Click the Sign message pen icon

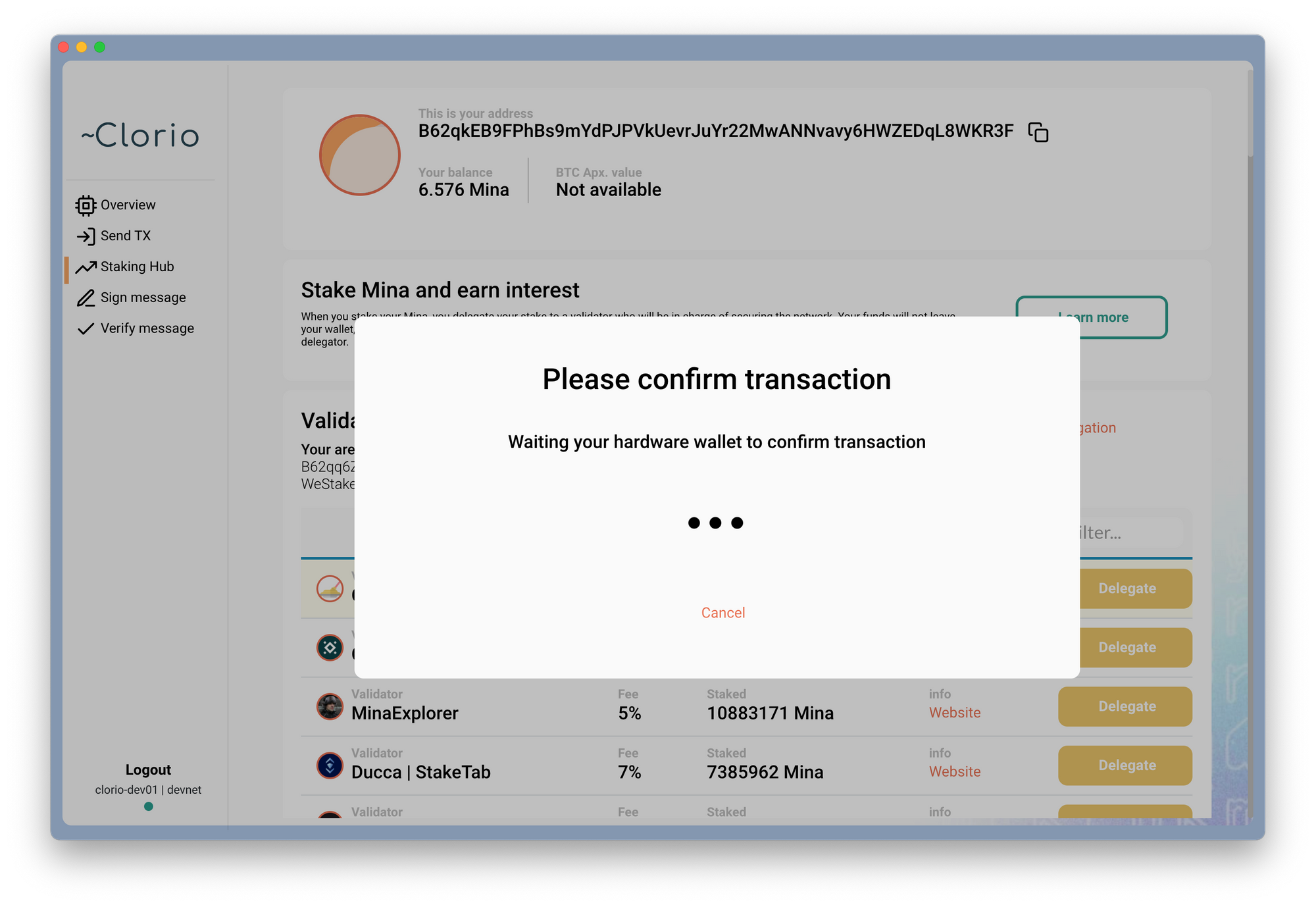coord(86,298)
